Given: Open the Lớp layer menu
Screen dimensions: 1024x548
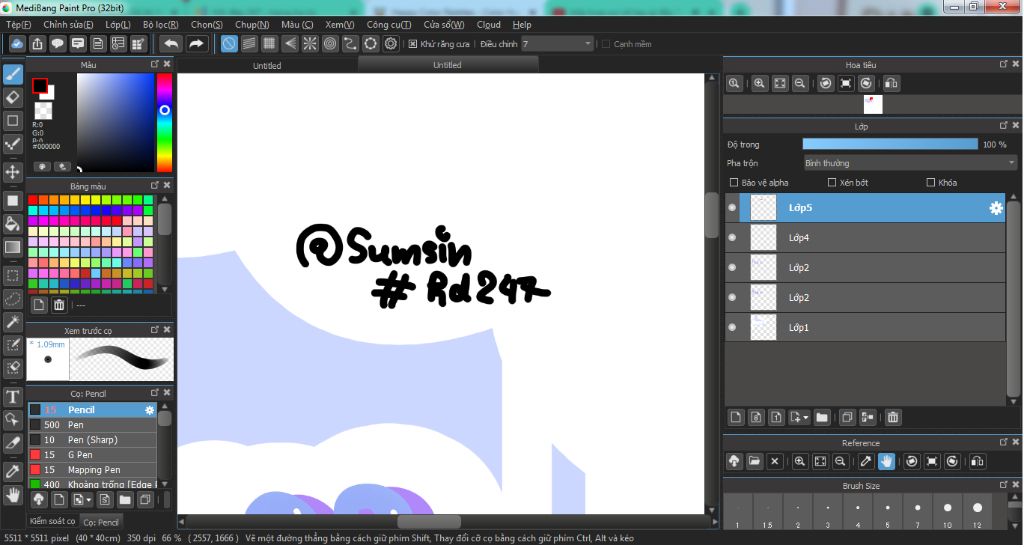Looking at the screenshot, I should [x=118, y=25].
